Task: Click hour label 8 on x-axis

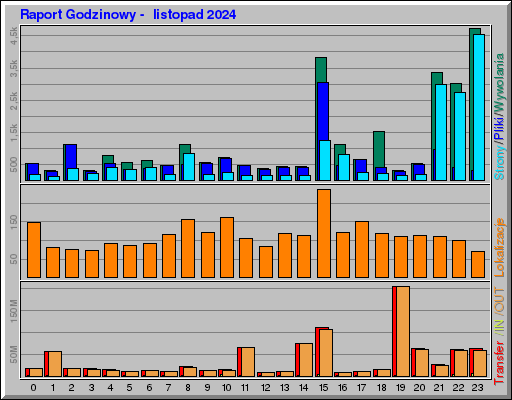Action: (x=188, y=388)
